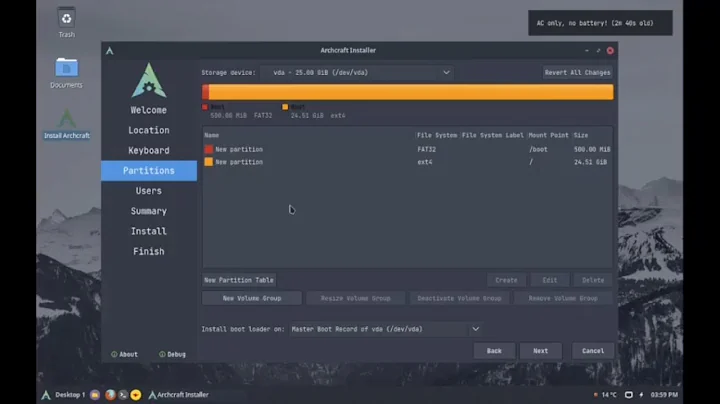Click the File System Label column header
The width and height of the screenshot is (720, 404).
point(493,135)
